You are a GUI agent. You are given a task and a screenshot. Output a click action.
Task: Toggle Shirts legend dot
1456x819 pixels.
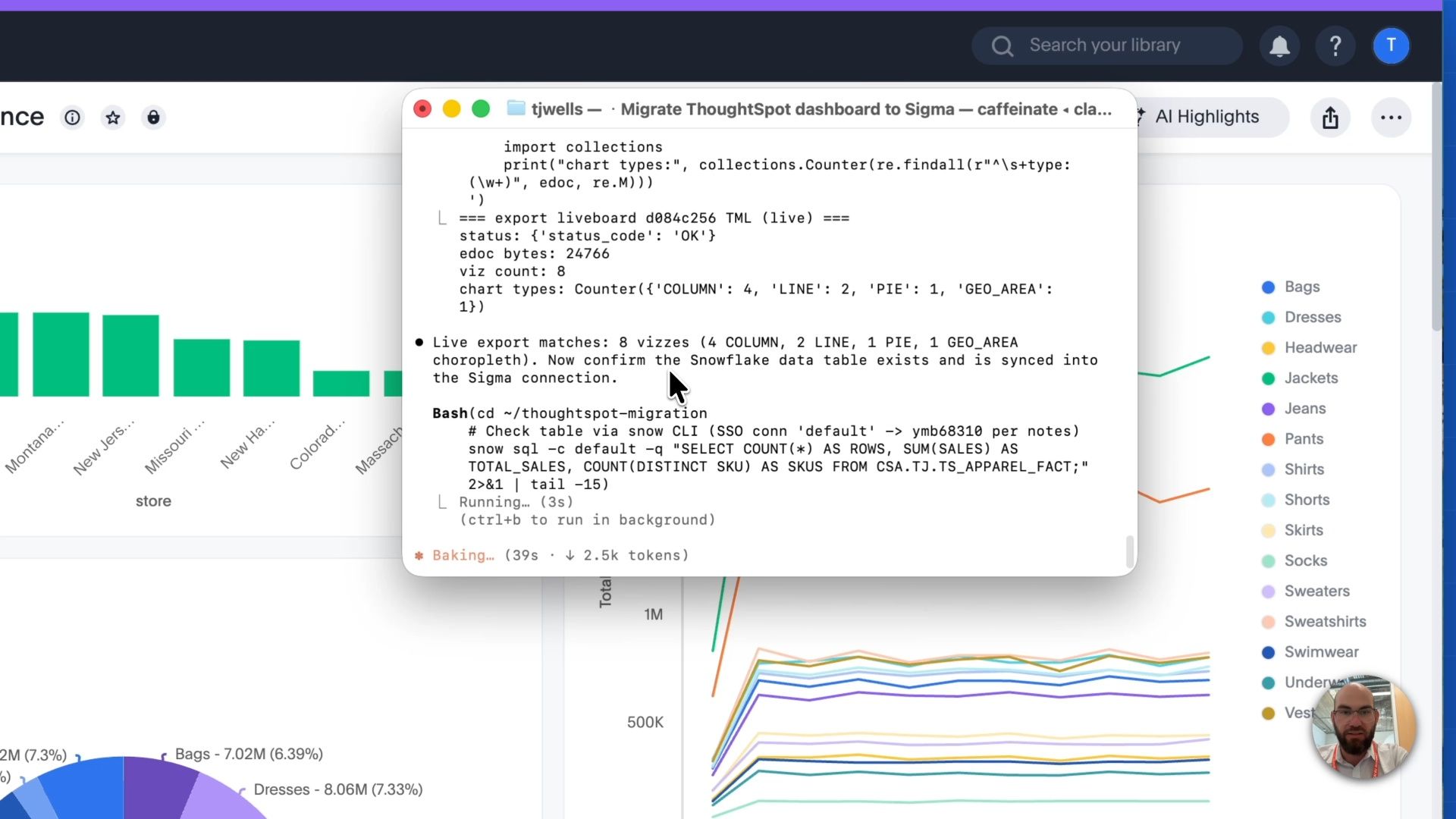(1268, 469)
